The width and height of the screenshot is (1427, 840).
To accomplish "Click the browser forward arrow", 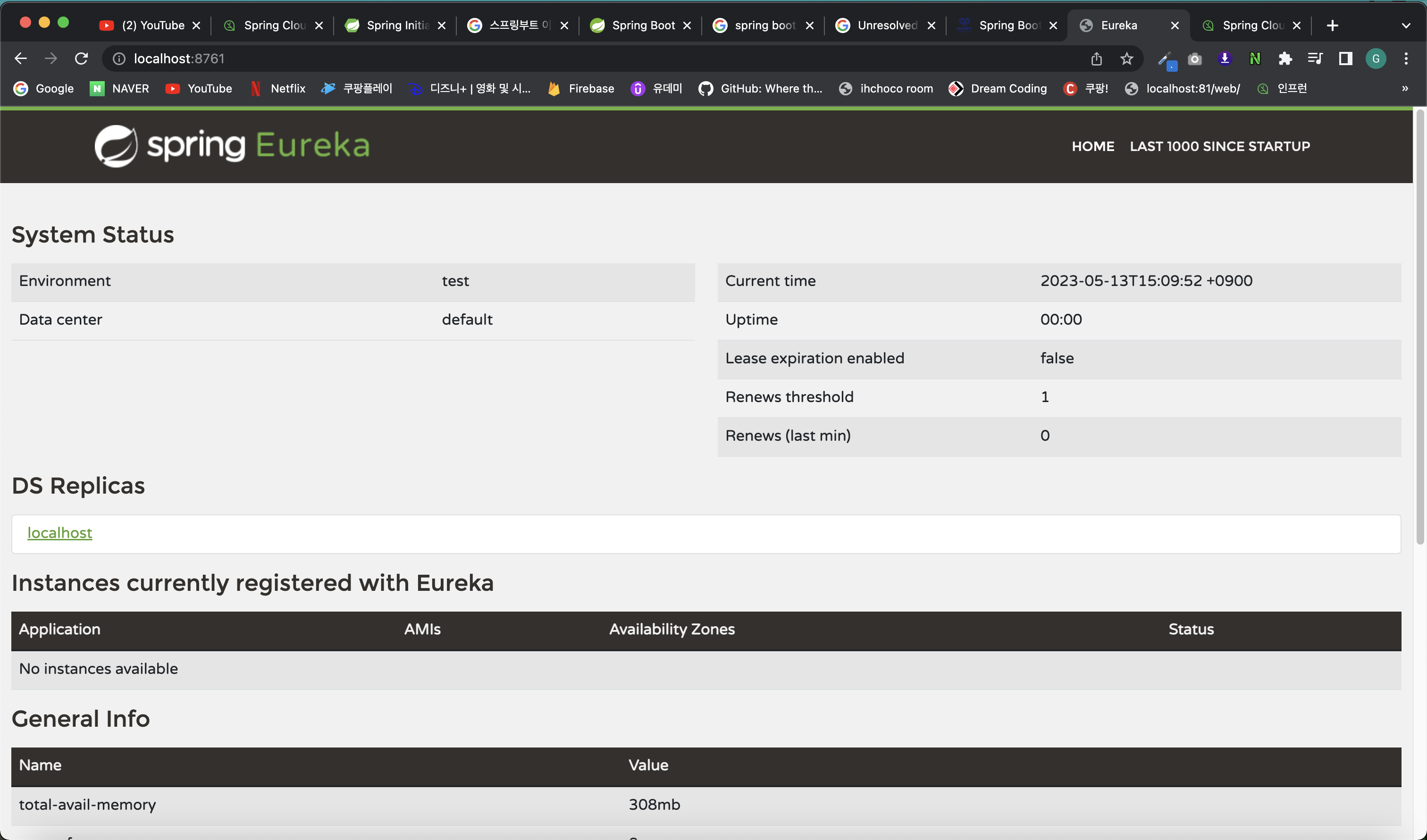I will [51, 59].
